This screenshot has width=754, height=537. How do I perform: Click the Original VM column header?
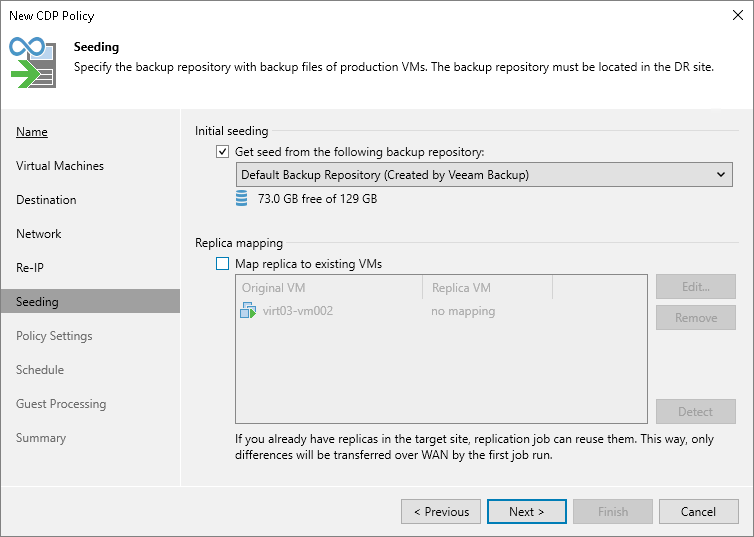[329, 287]
